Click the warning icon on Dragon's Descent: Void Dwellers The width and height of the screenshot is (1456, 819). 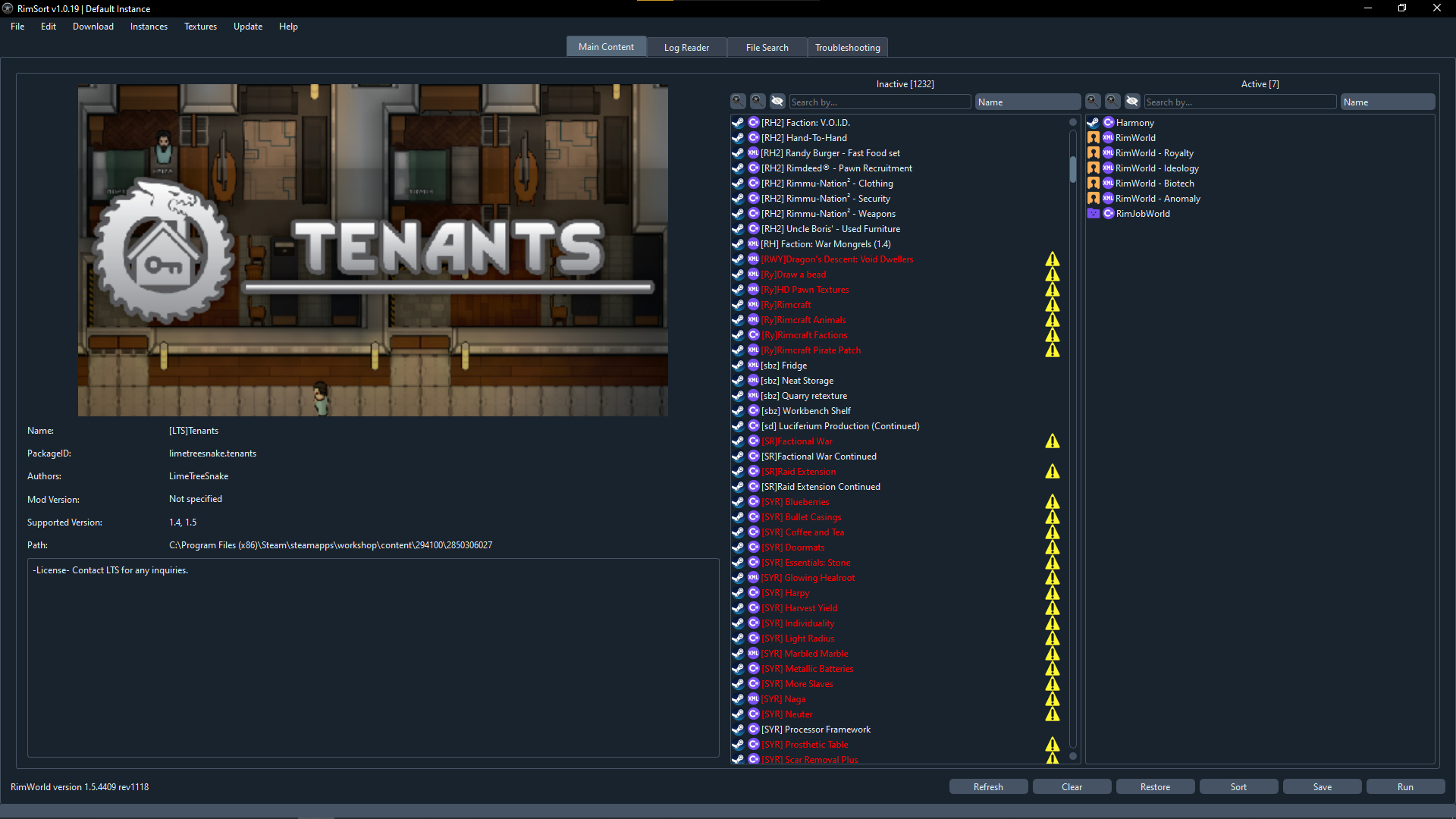(1053, 259)
